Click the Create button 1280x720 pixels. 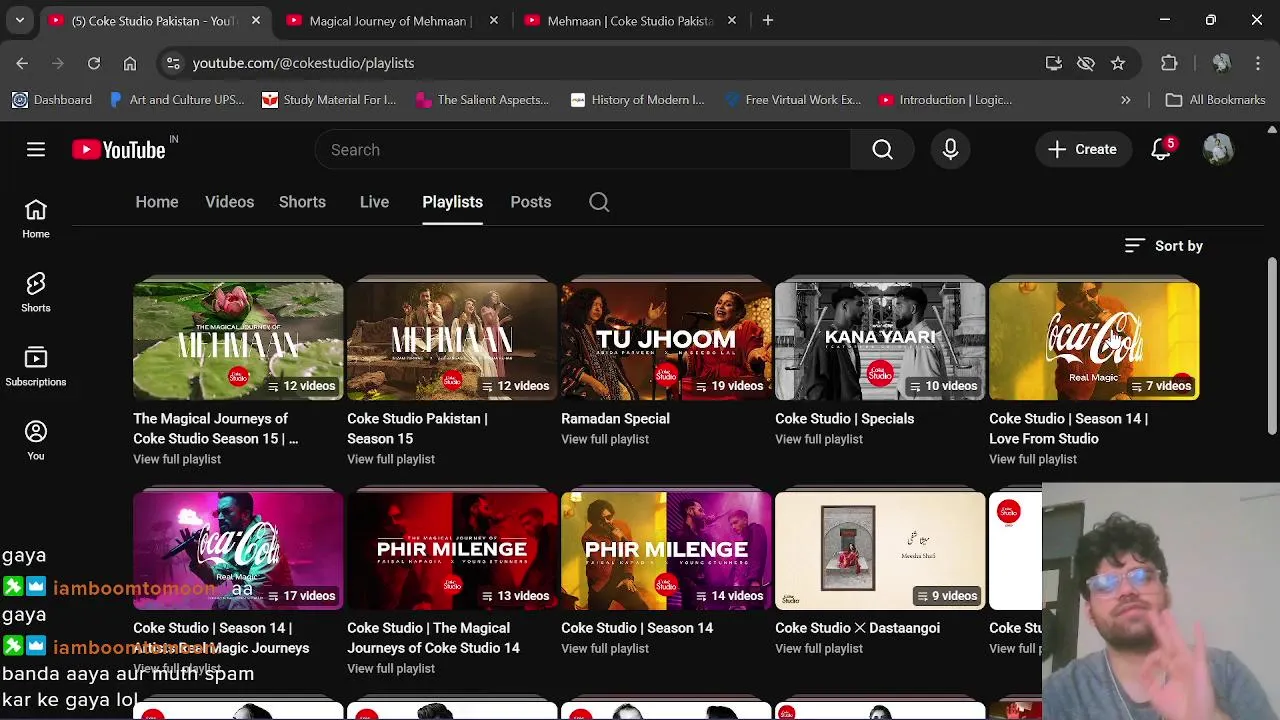coord(1083,149)
